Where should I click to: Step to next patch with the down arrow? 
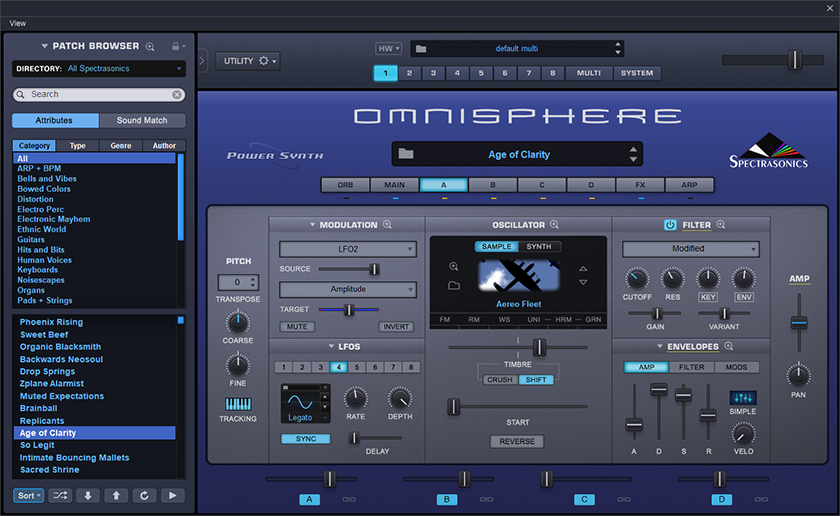[x=89, y=495]
